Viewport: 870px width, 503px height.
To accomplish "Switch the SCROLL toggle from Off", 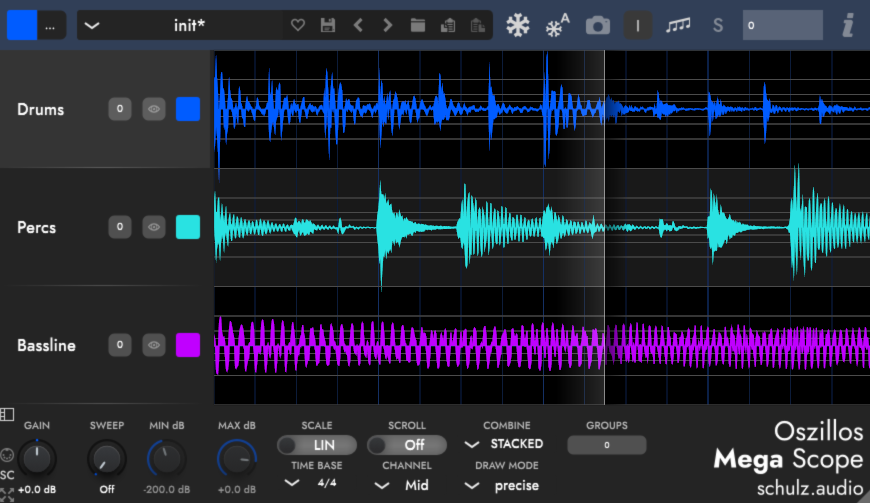I will coord(406,445).
